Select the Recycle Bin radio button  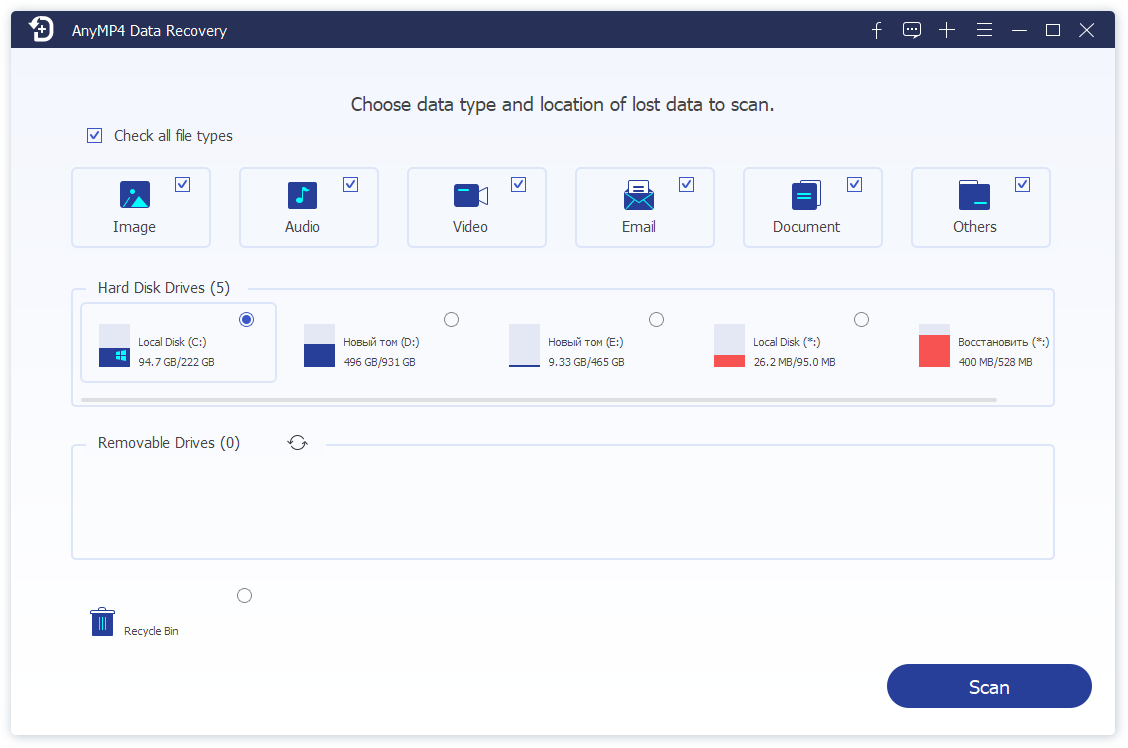[244, 595]
